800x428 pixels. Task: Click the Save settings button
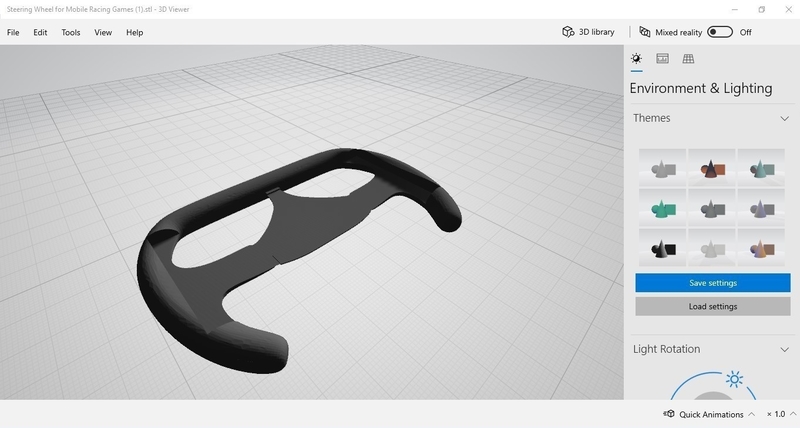tap(713, 283)
